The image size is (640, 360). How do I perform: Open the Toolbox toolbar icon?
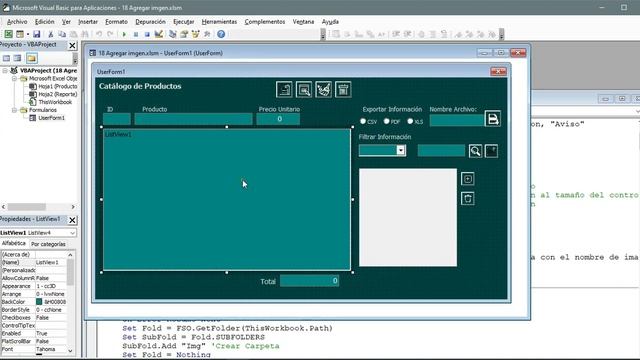pos(207,34)
